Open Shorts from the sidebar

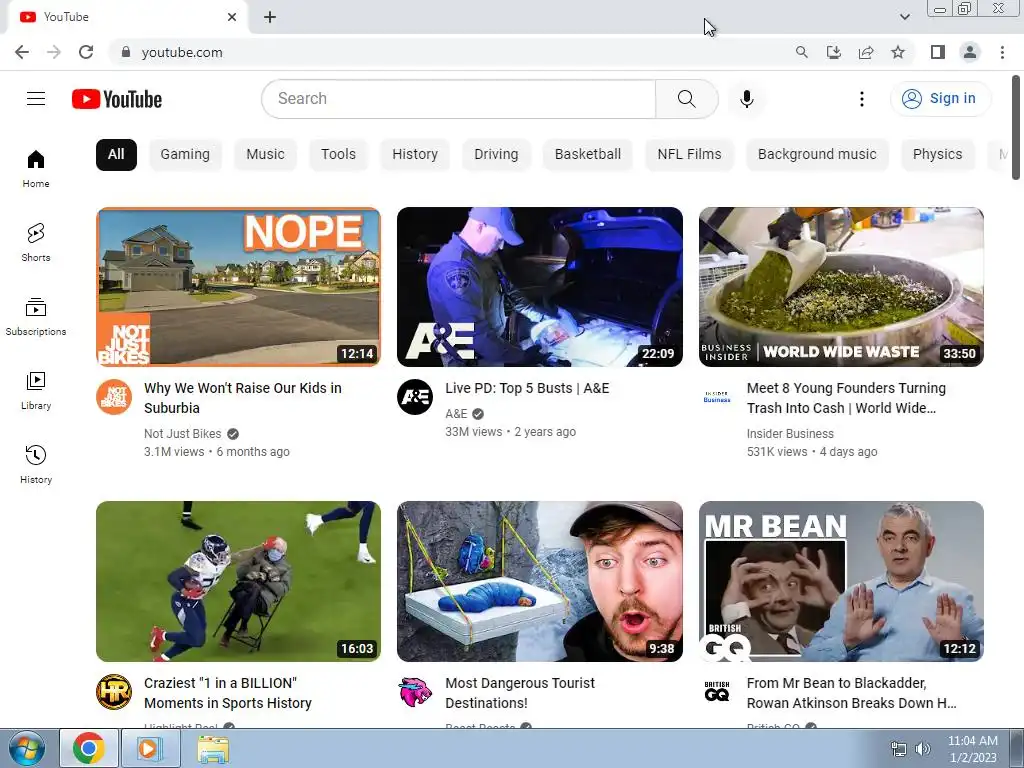tap(36, 243)
